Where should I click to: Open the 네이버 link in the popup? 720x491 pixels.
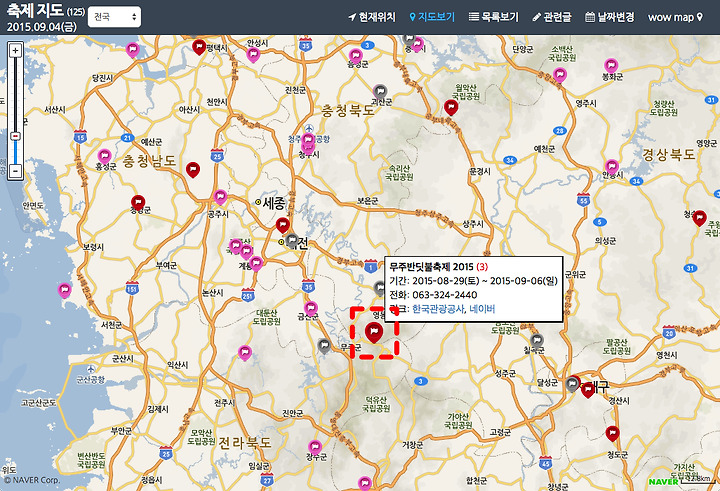click(x=482, y=309)
